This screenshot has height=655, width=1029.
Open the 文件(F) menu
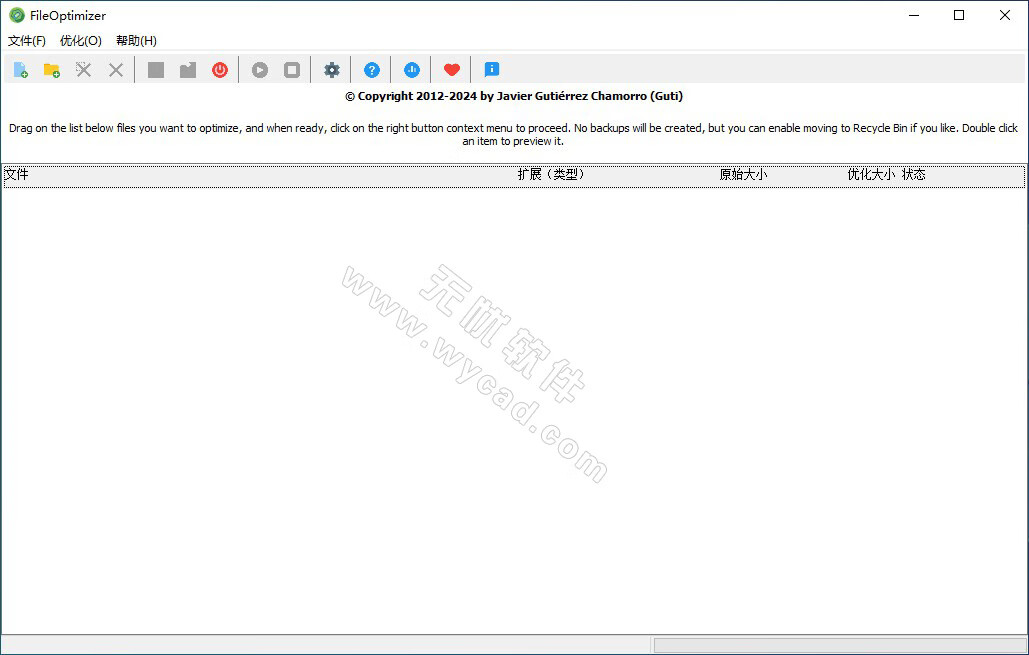[x=27, y=41]
